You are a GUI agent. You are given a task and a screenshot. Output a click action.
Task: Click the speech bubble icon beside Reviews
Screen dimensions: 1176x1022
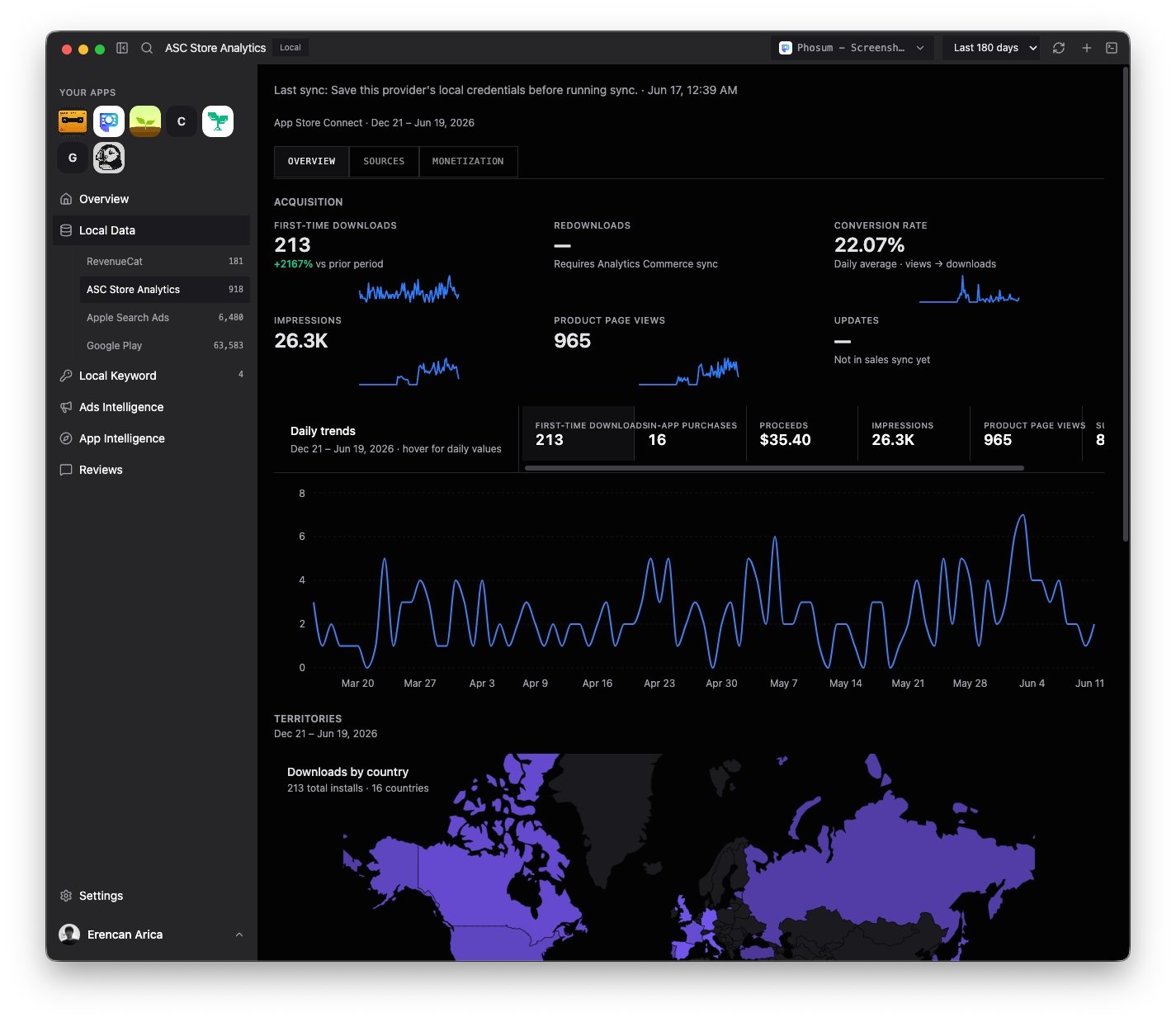(x=66, y=470)
